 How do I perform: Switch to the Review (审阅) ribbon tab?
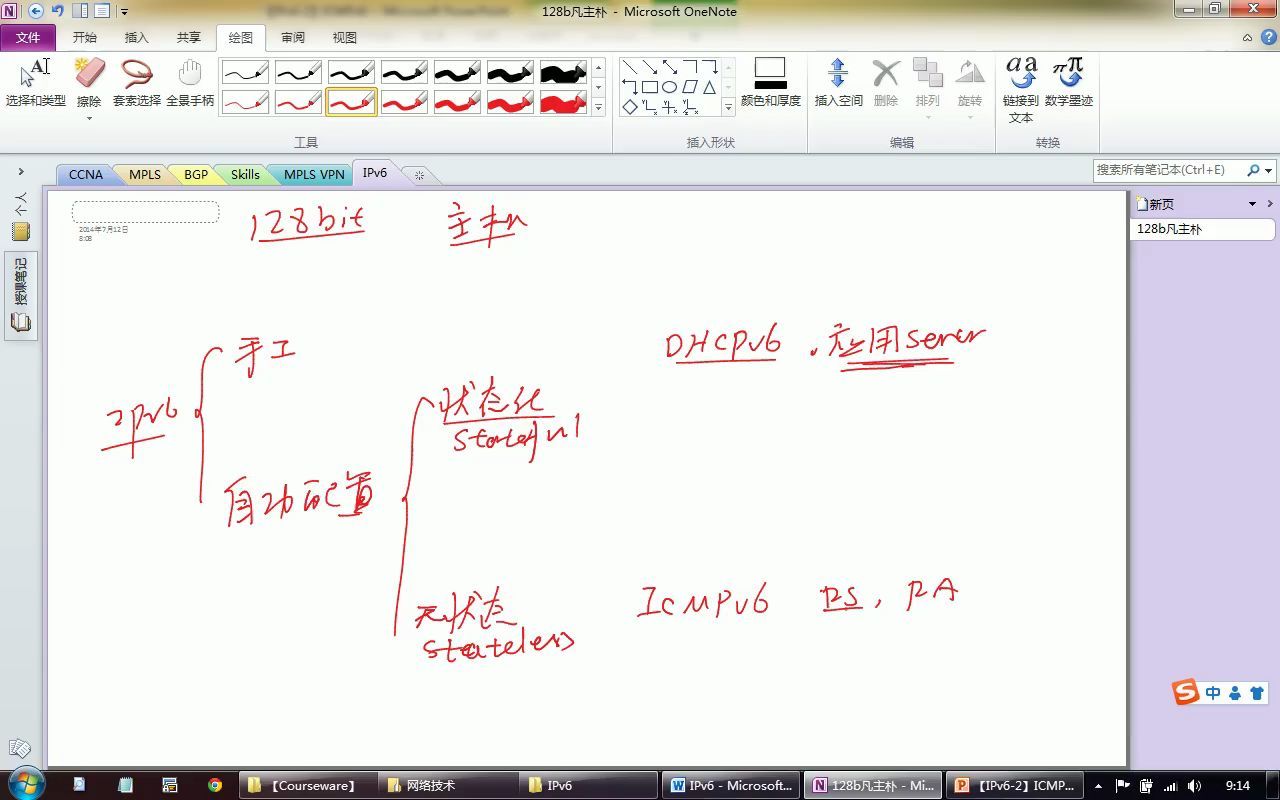(293, 37)
